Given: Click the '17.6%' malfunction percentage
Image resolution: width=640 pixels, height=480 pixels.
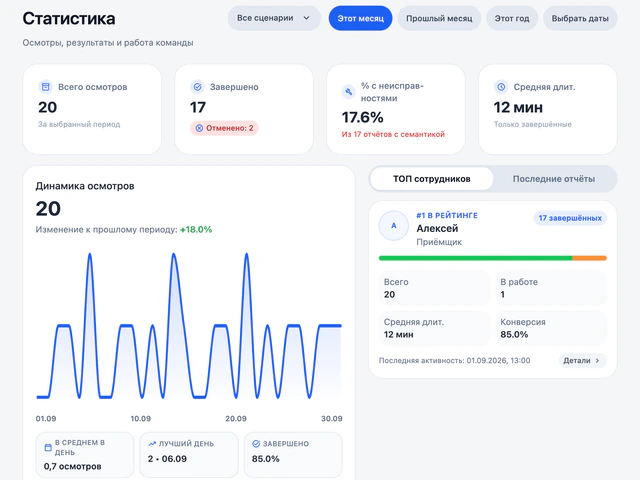Looking at the screenshot, I should [362, 118].
